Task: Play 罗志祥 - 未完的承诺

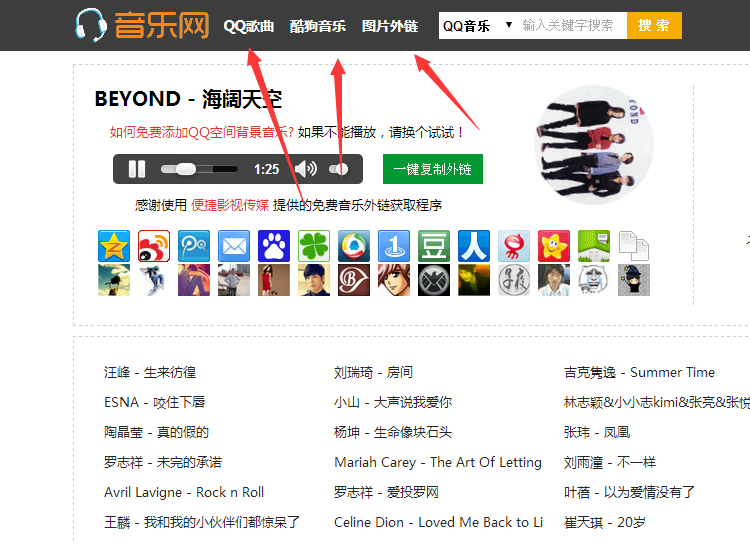Action: pos(163,462)
